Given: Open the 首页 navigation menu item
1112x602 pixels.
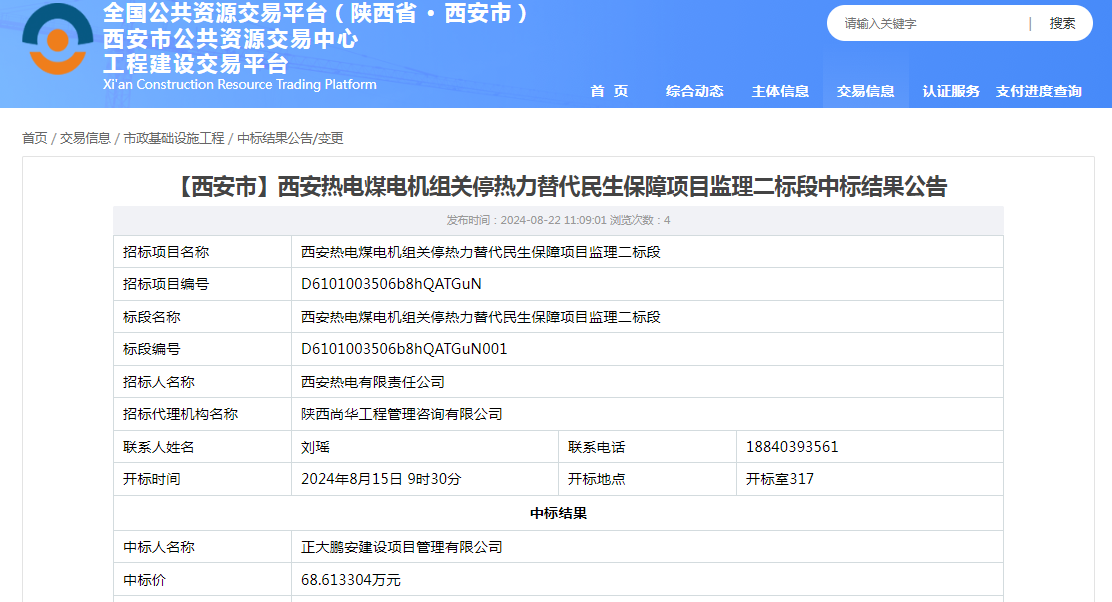Looking at the screenshot, I should coord(609,91).
